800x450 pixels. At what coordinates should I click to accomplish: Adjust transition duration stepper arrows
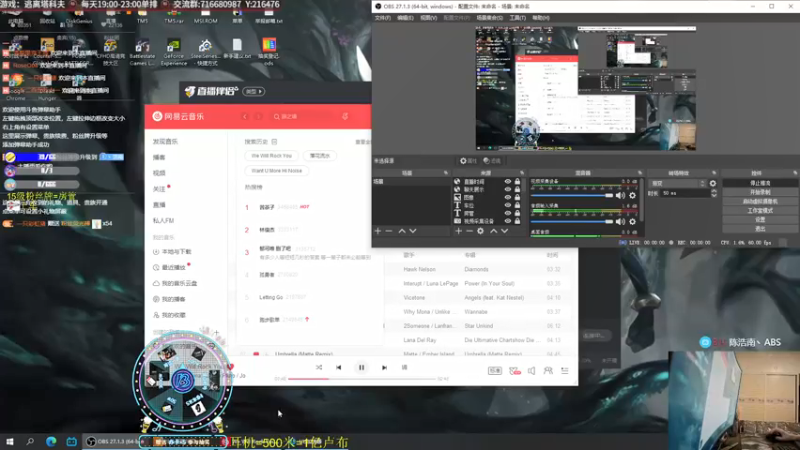click(x=714, y=193)
